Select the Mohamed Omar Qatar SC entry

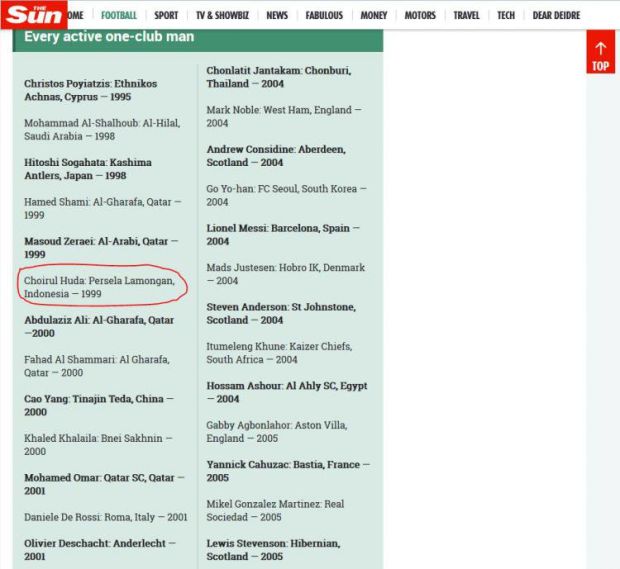pos(104,484)
